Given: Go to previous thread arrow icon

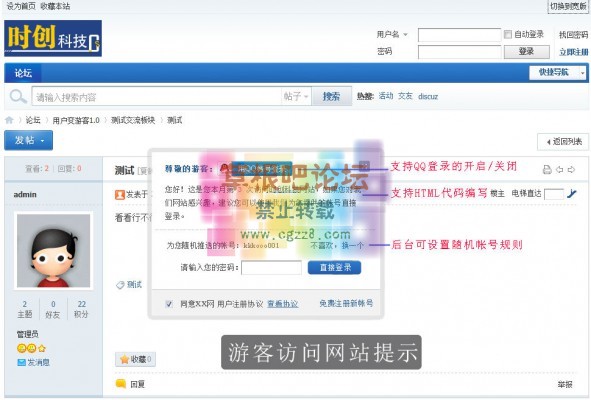Looking at the screenshot, I should point(559,170).
